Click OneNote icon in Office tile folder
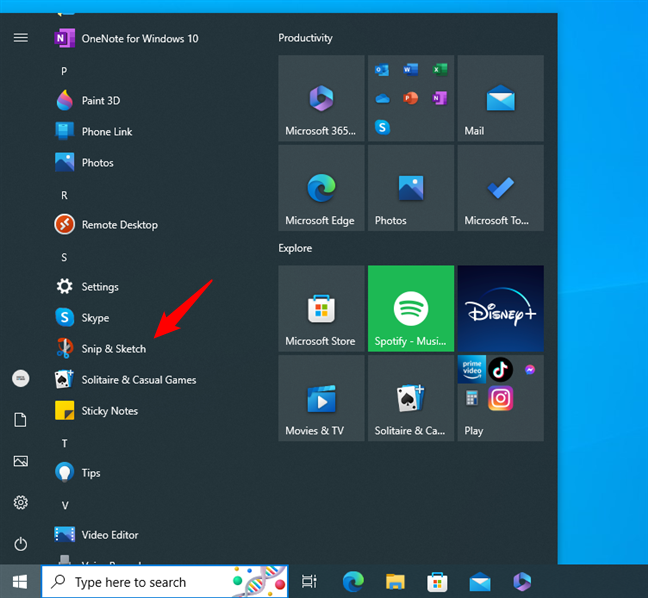 (439, 98)
